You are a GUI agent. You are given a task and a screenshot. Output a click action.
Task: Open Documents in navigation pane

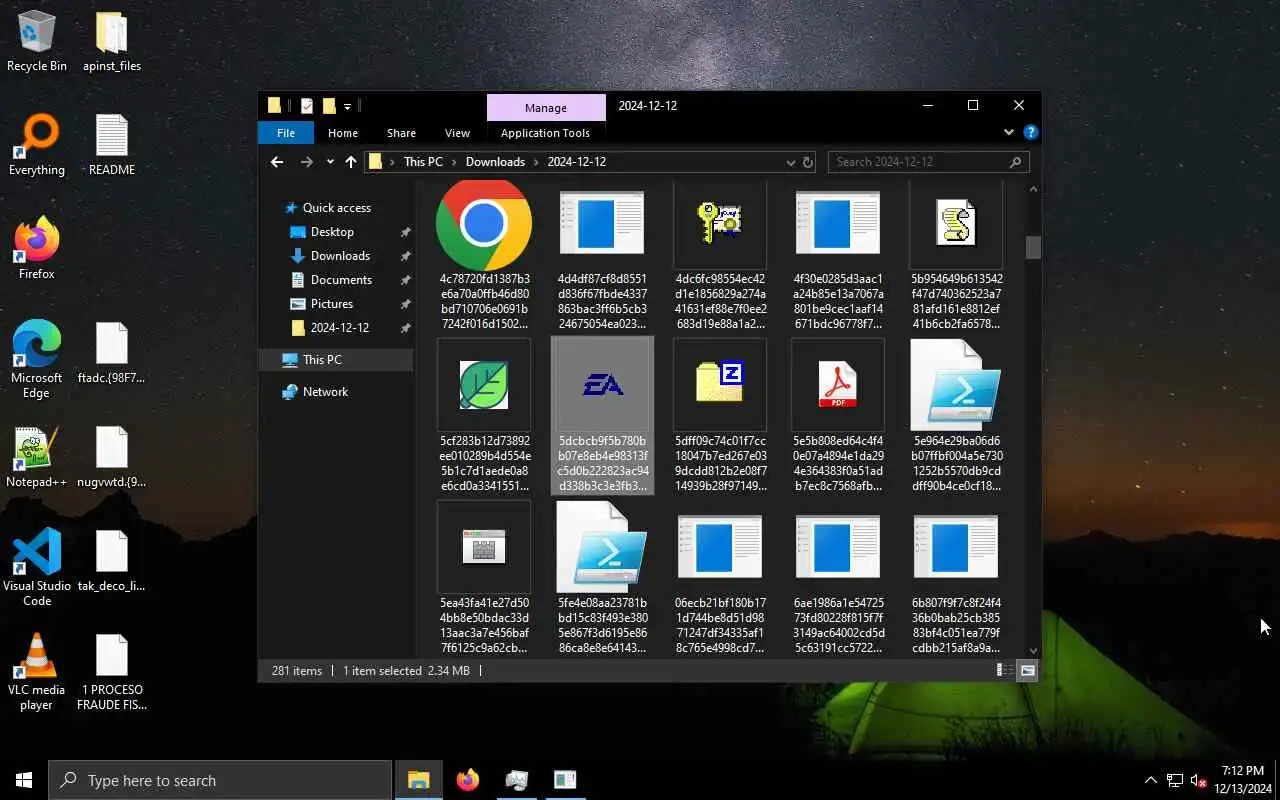coord(341,280)
